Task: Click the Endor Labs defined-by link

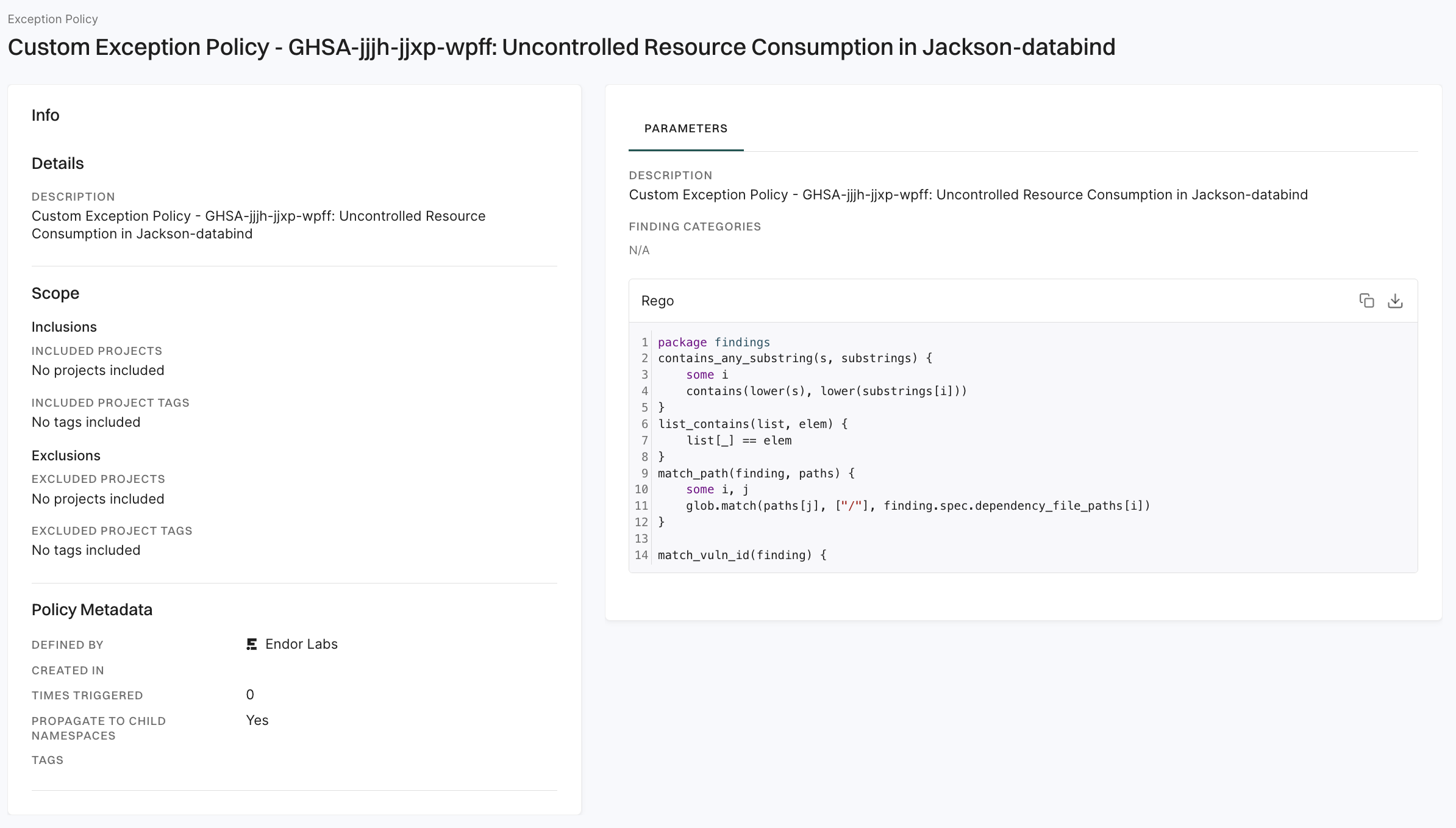Action: [x=301, y=644]
